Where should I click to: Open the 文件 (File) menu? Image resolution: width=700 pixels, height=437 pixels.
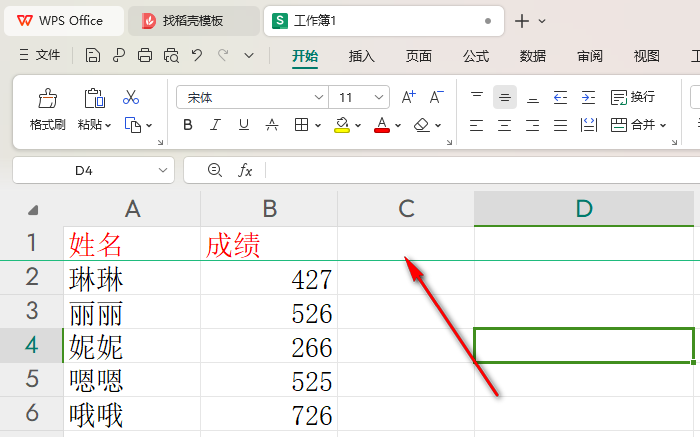[x=40, y=55]
